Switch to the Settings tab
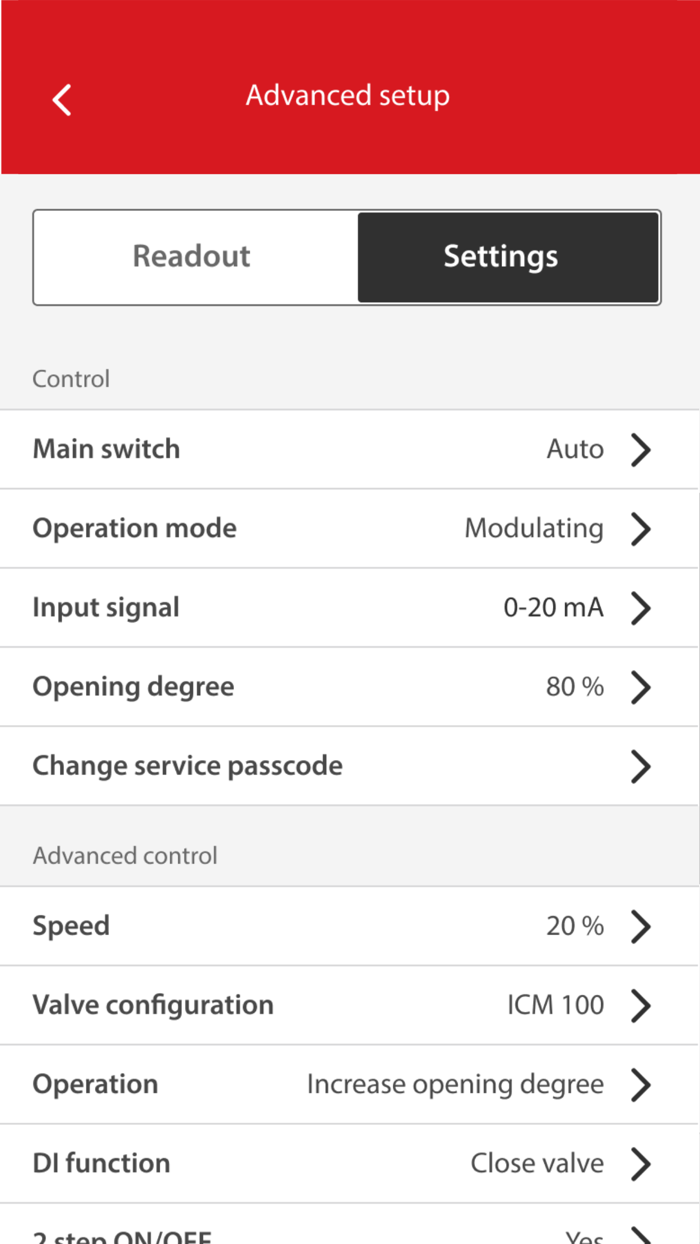This screenshot has height=1244, width=700. click(x=500, y=256)
